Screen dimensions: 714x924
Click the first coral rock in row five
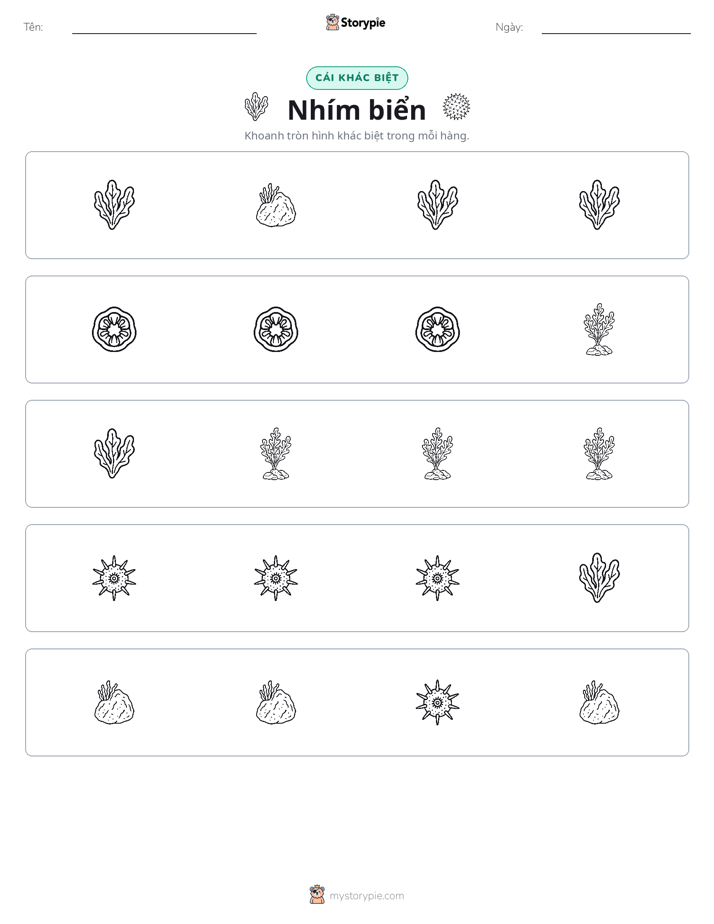coord(114,702)
